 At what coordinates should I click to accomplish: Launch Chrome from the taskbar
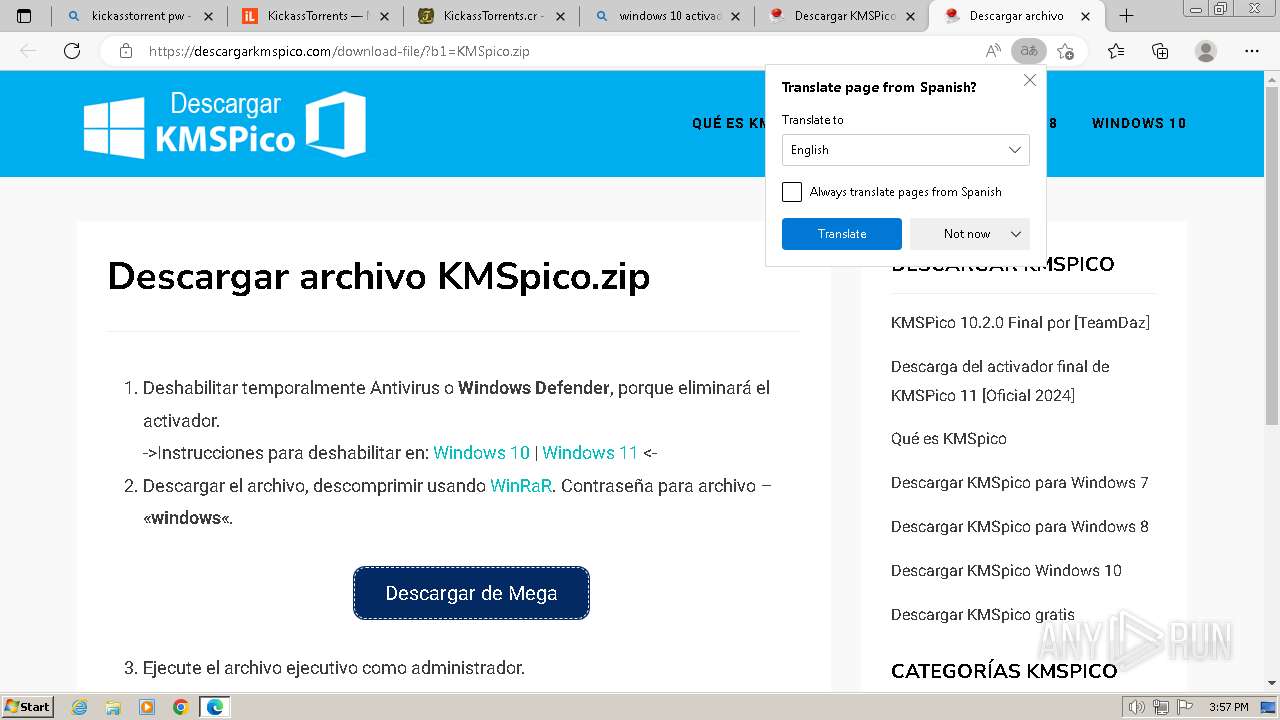point(180,707)
